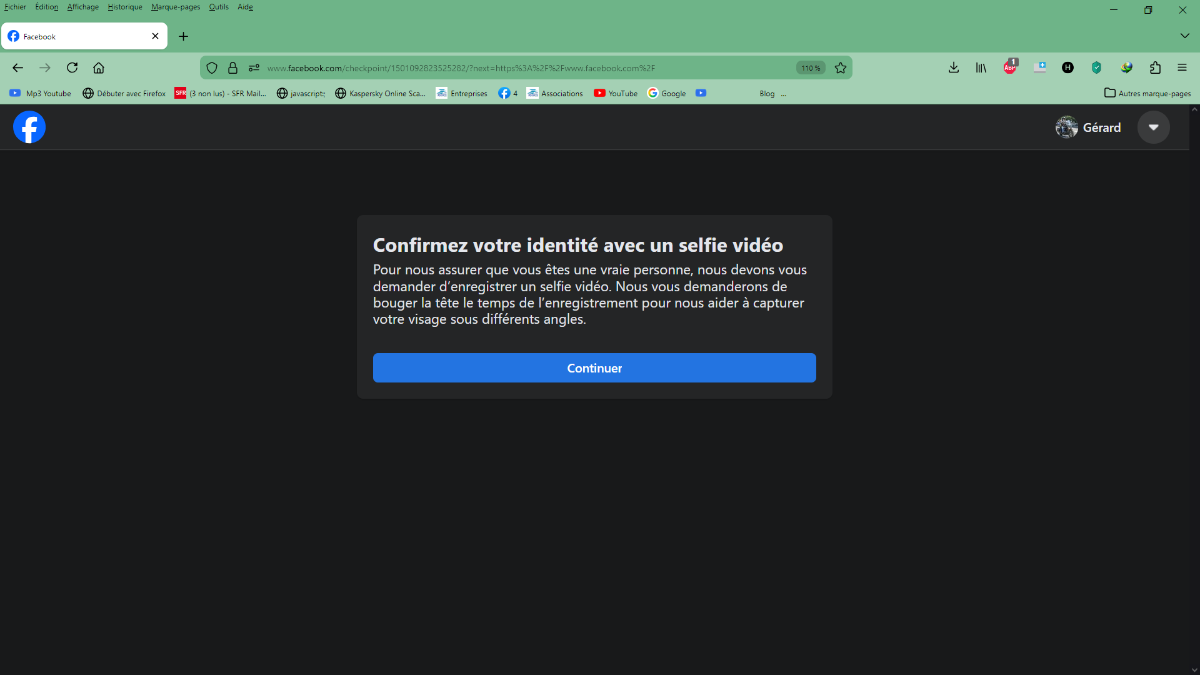Open the YouTube bookmark
This screenshot has width=1200, height=675.
(x=615, y=93)
